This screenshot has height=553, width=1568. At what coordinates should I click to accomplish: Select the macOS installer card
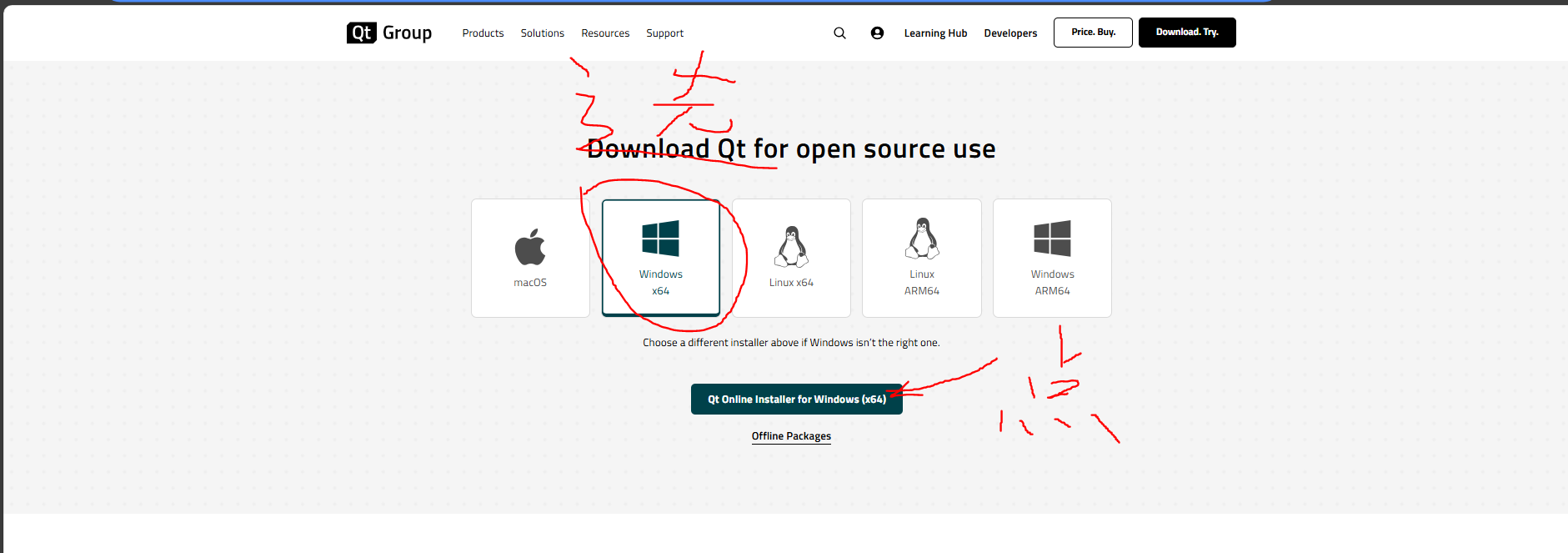530,258
